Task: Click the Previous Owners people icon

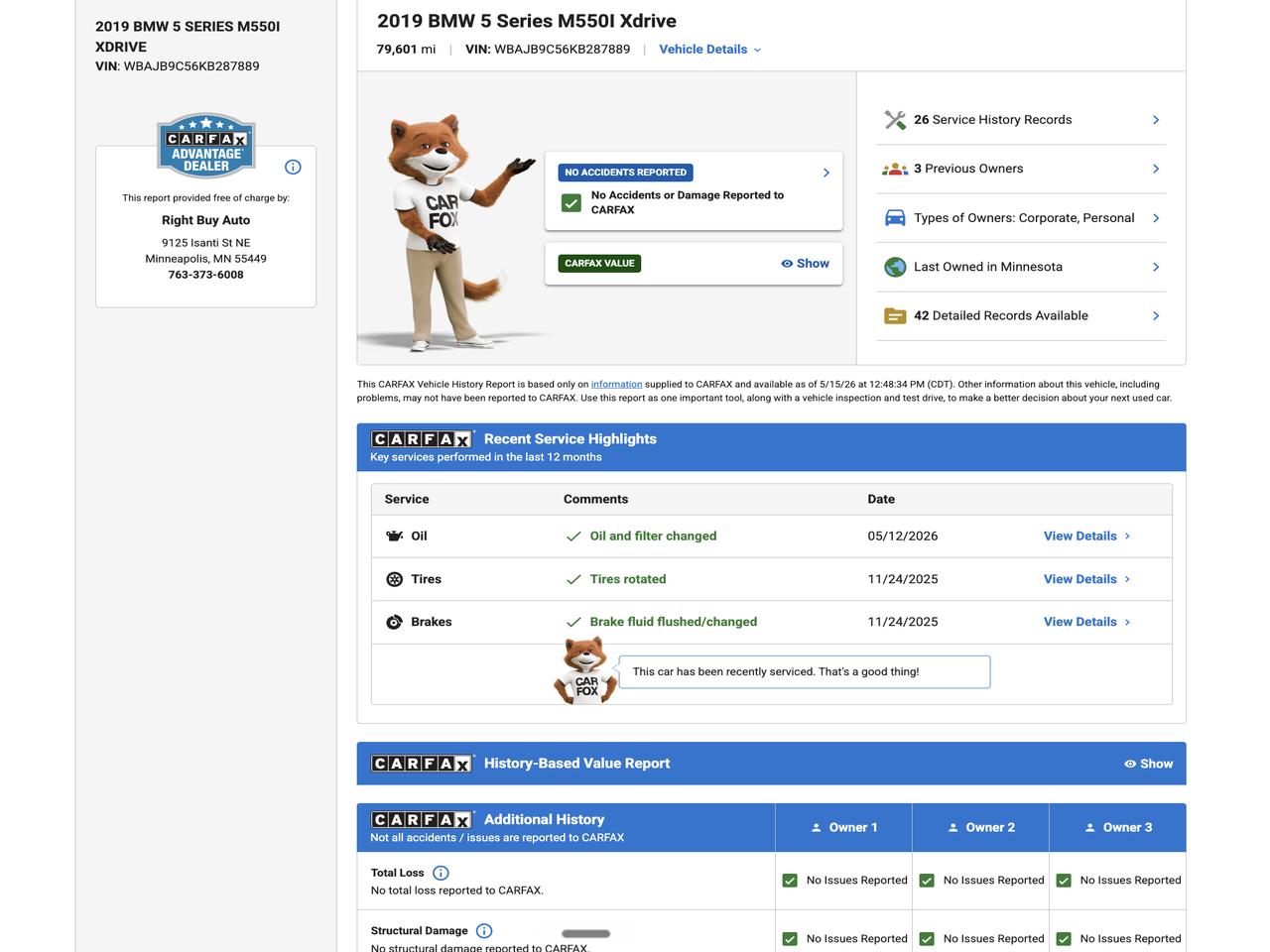Action: [x=895, y=169]
